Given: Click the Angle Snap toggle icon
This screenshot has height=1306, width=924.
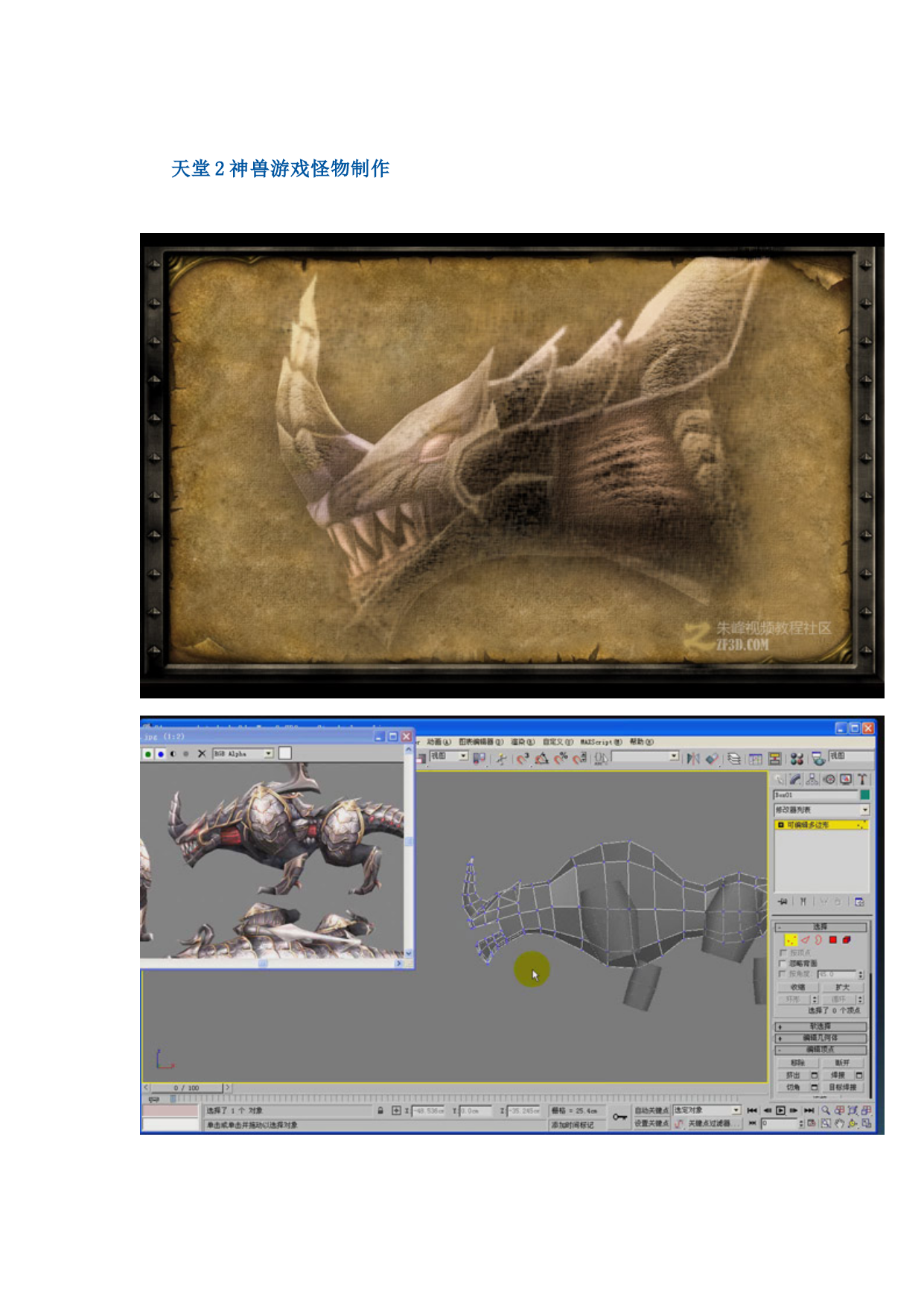Looking at the screenshot, I should [x=541, y=758].
